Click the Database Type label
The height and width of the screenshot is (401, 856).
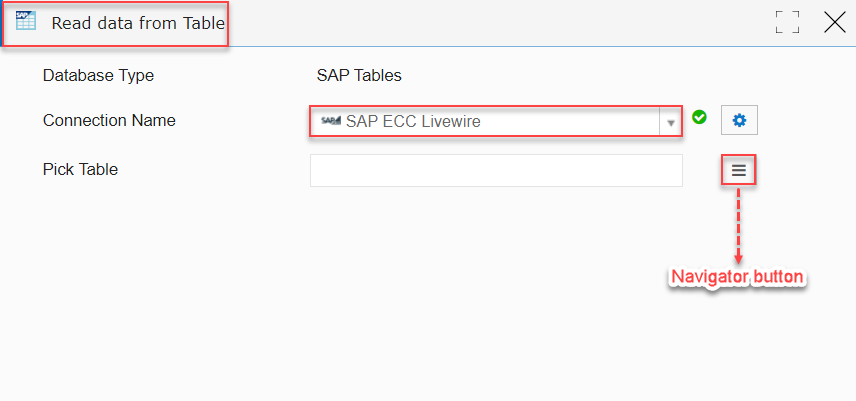(98, 75)
